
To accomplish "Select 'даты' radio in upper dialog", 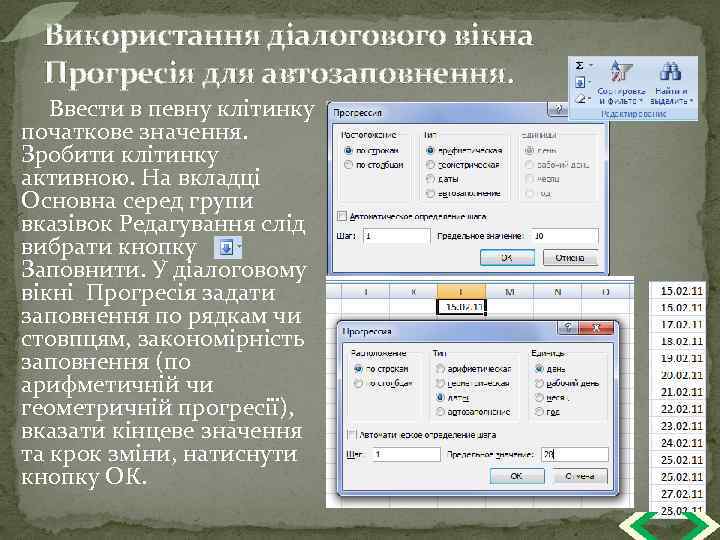I will coord(430,179).
